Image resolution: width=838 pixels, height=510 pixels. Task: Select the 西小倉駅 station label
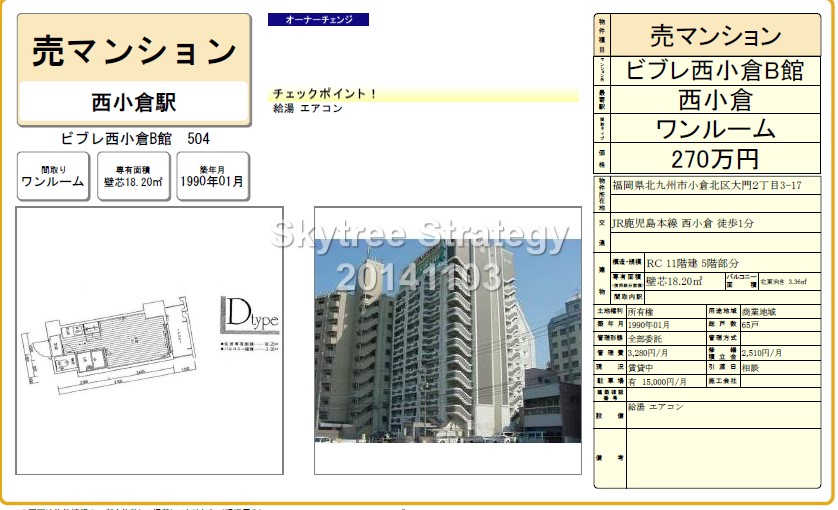134,102
